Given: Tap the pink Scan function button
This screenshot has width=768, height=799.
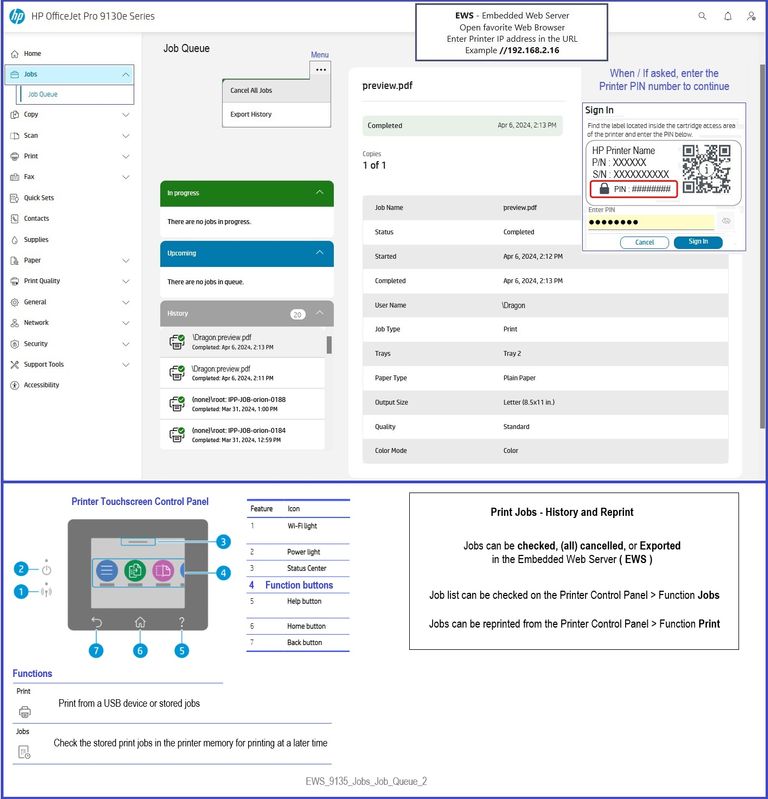Looking at the screenshot, I should click(163, 571).
